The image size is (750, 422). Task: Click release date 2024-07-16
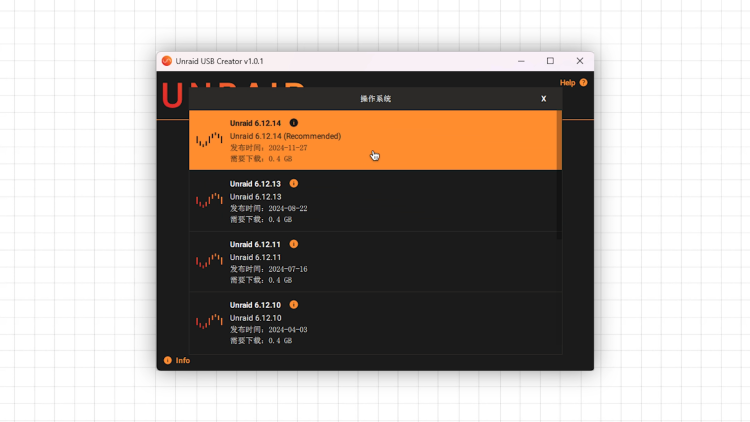tap(288, 269)
